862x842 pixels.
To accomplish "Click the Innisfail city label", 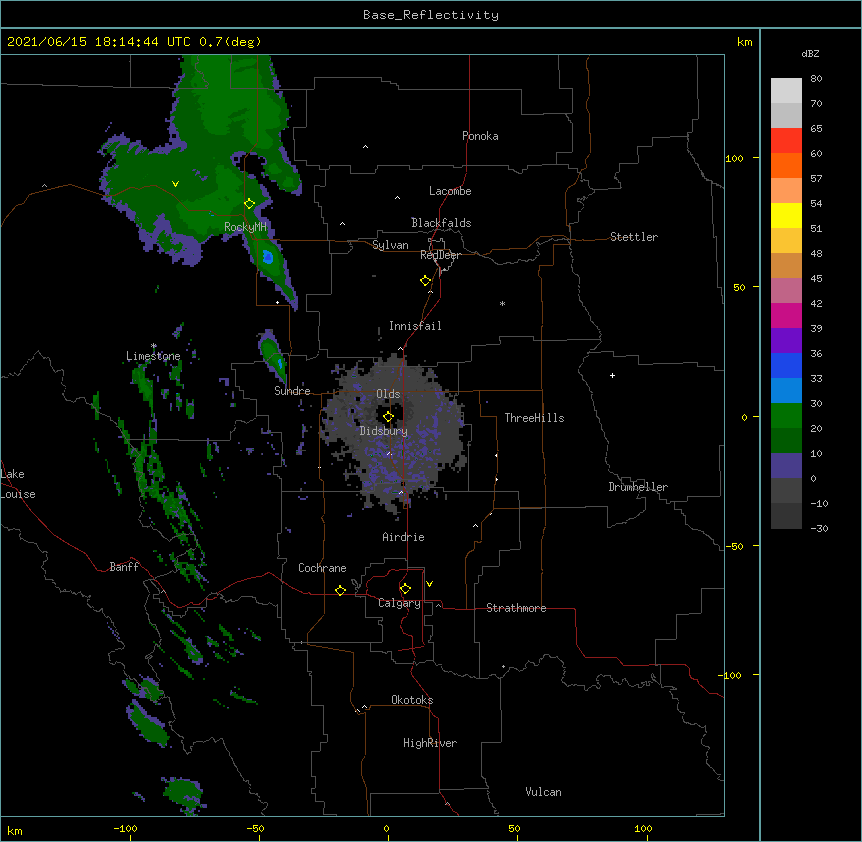I will (415, 326).
